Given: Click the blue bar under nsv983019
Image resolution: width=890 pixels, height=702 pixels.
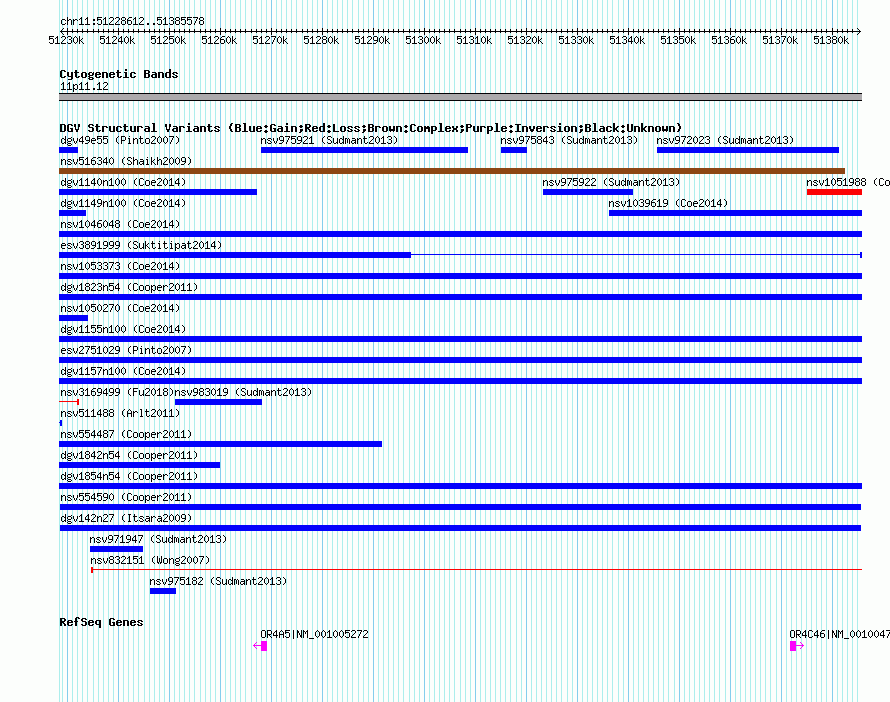Looking at the screenshot, I should 219,402.
